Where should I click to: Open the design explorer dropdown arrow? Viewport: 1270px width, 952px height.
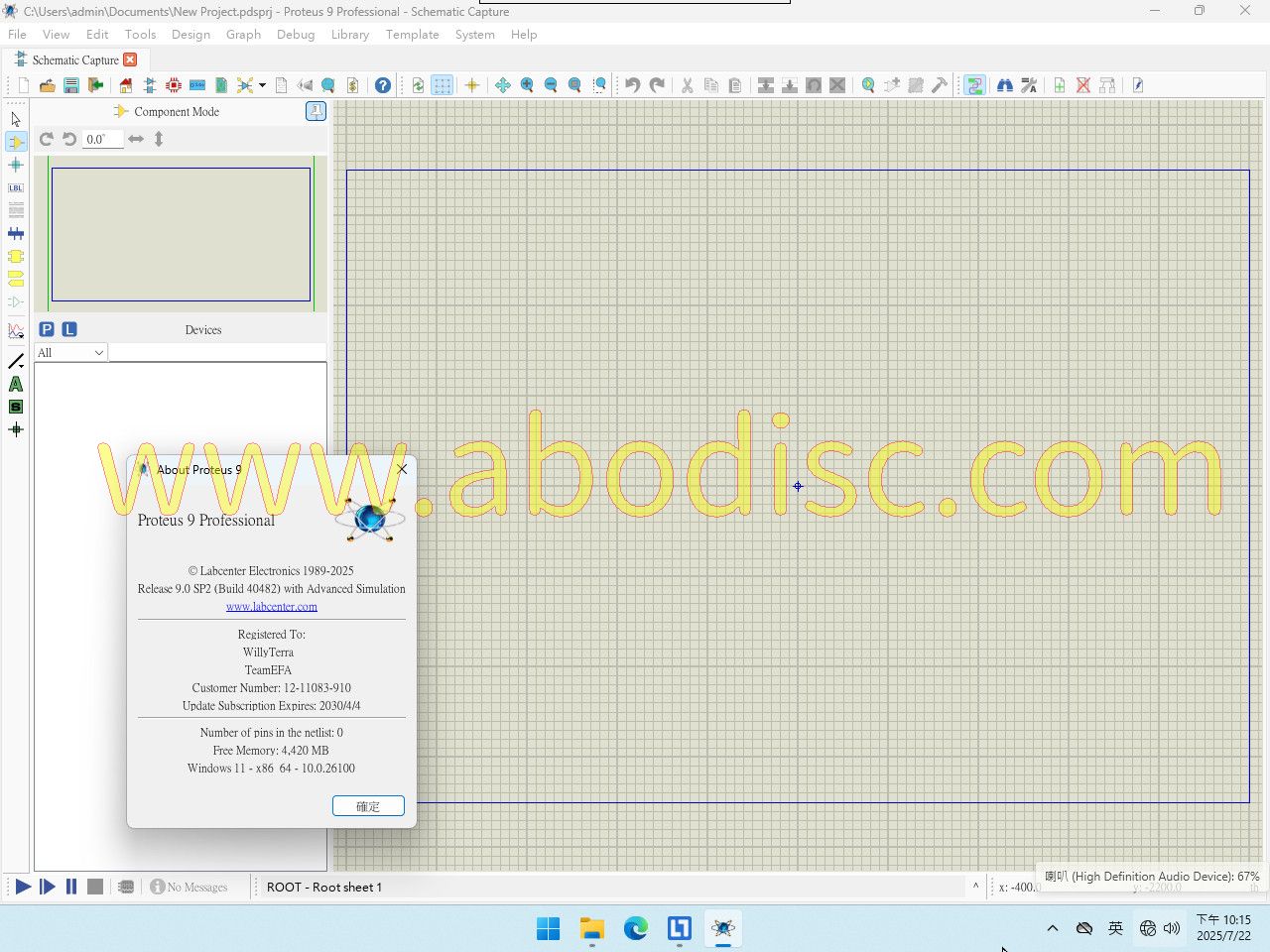pyautogui.click(x=262, y=85)
